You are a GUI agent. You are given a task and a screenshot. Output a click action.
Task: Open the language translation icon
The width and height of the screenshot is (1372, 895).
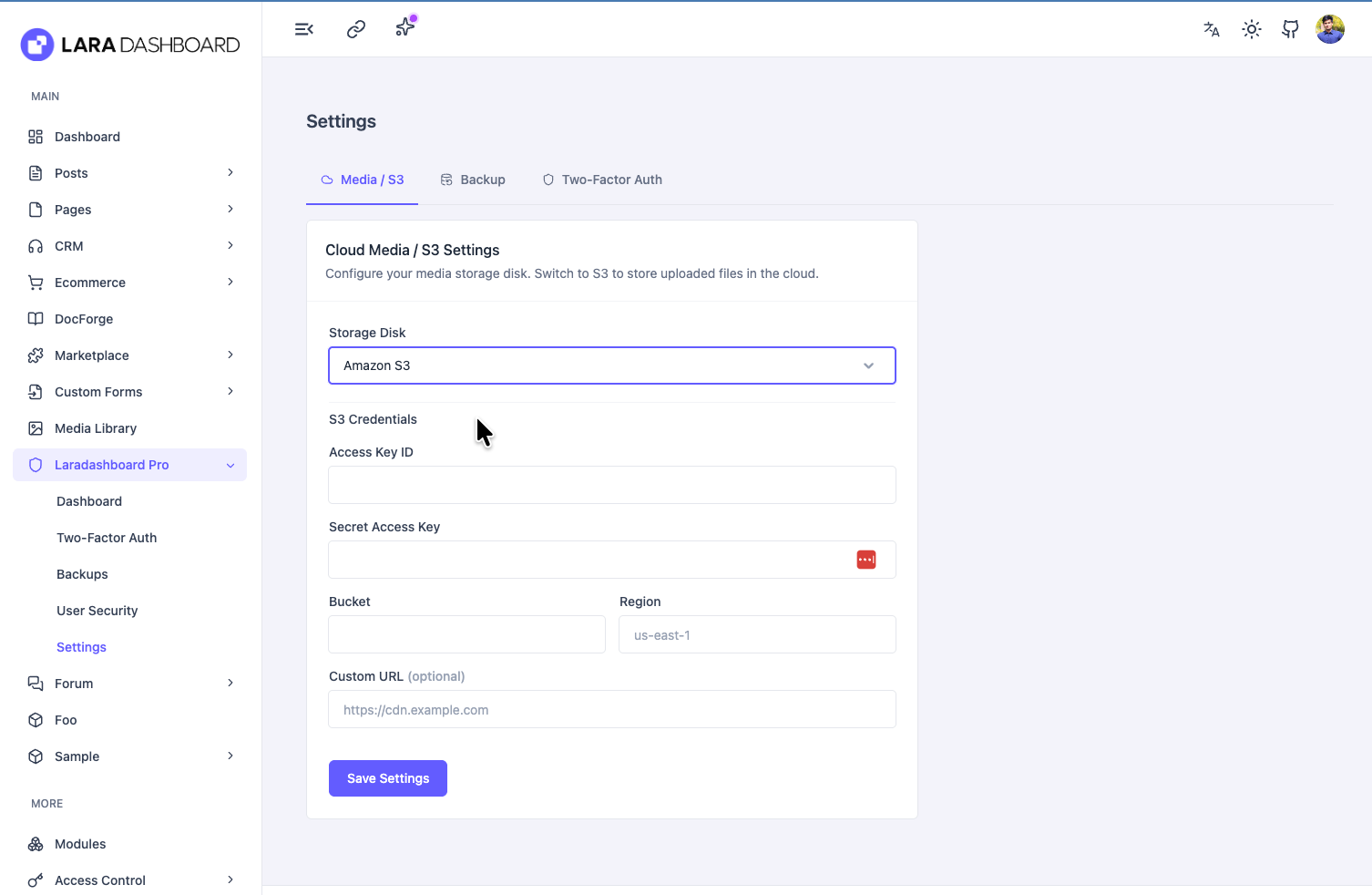(1212, 29)
